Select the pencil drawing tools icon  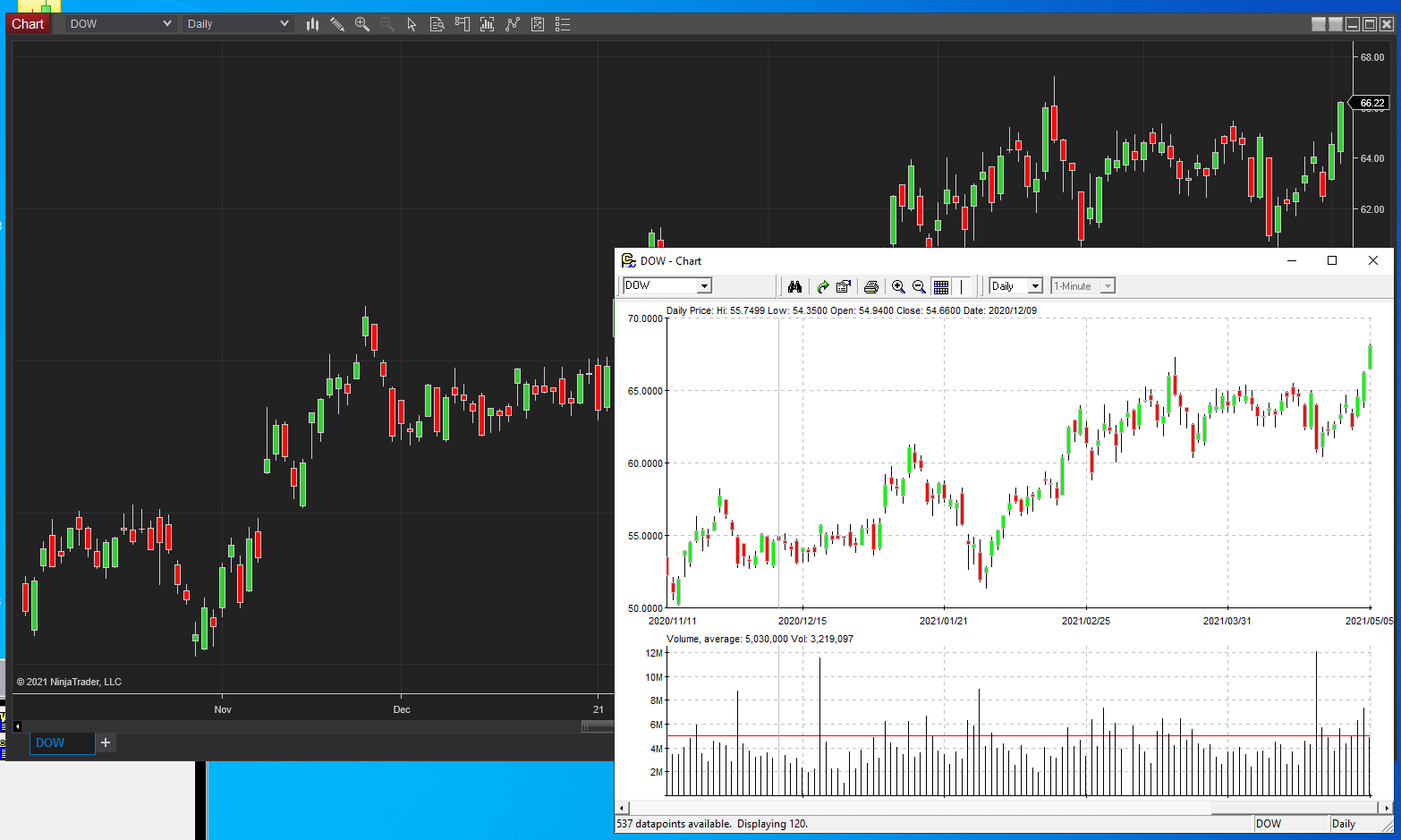pyautogui.click(x=337, y=24)
